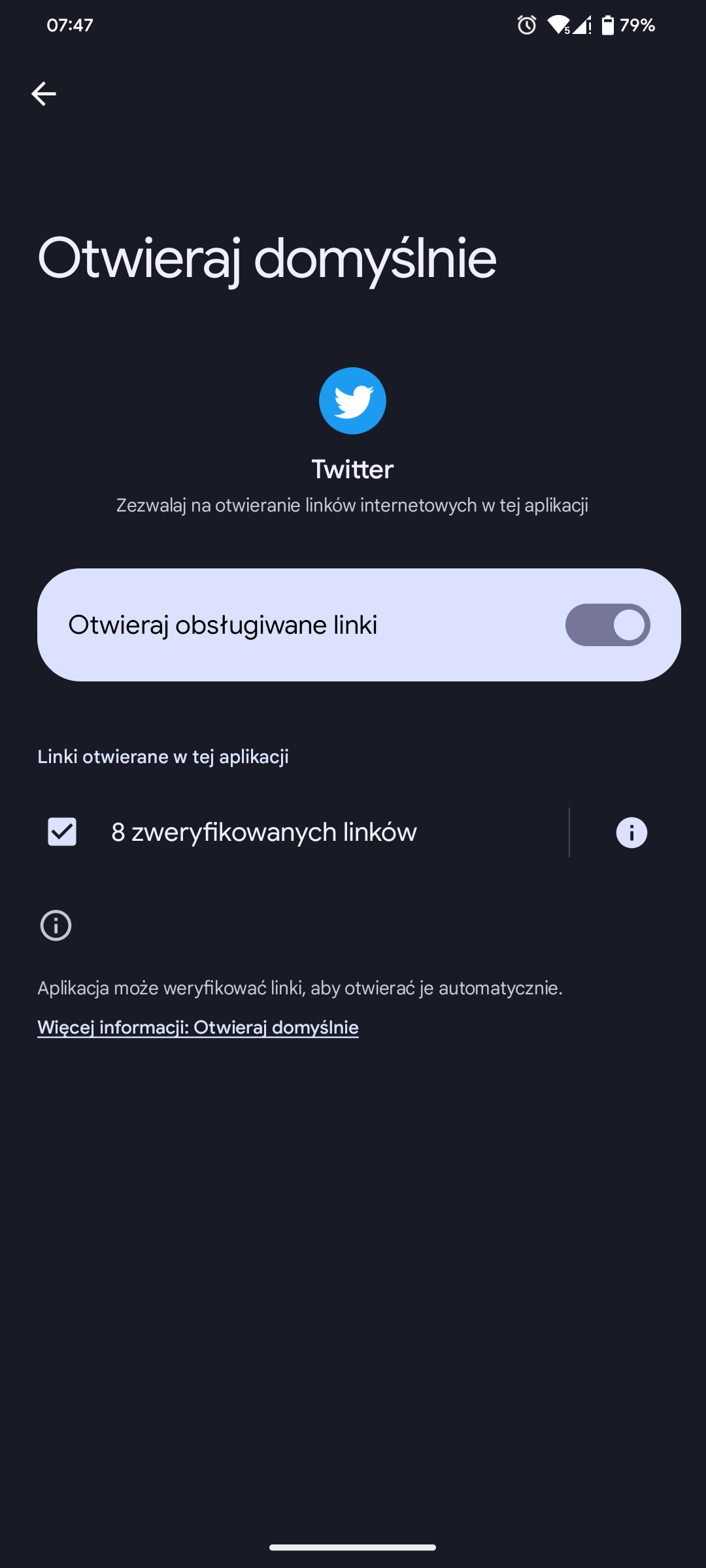Screen dimensions: 706x1568
Task: Tap the Zezwalaj na otwieranie linków subtitle
Action: click(352, 505)
